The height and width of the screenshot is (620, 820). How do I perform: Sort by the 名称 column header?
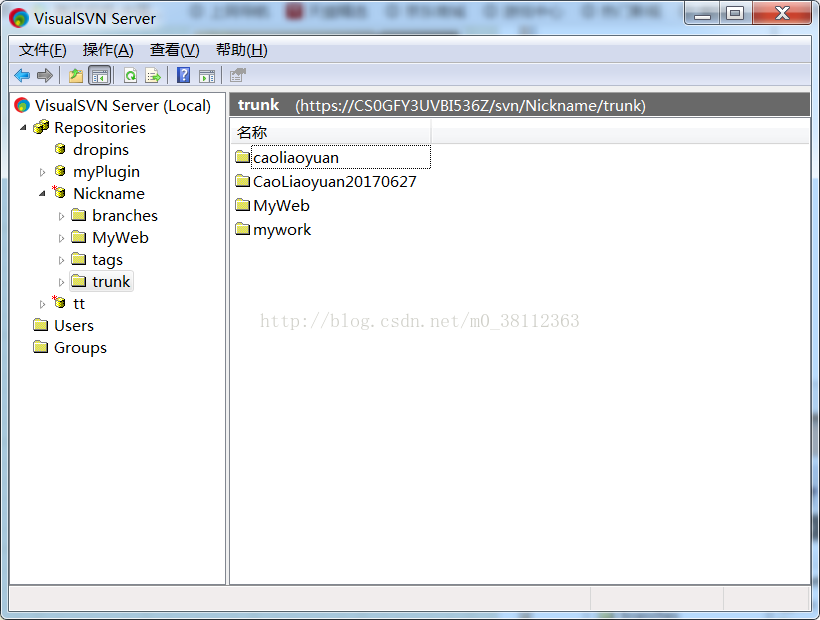pos(331,132)
